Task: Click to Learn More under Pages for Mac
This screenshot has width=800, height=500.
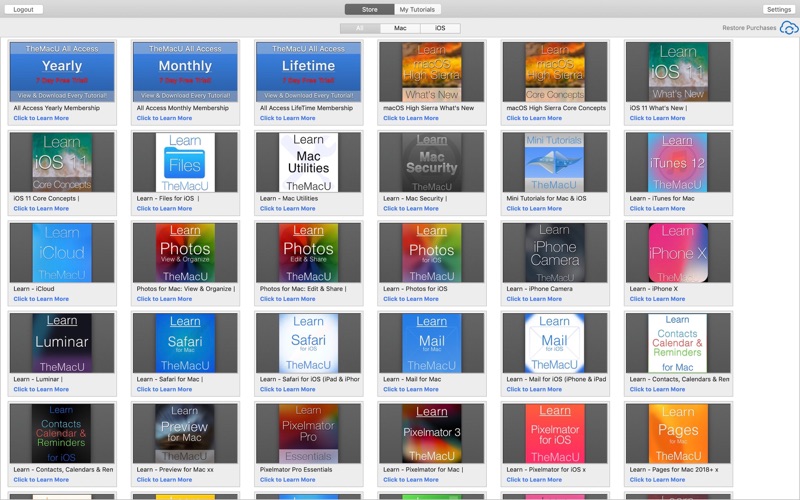Action: [657, 479]
